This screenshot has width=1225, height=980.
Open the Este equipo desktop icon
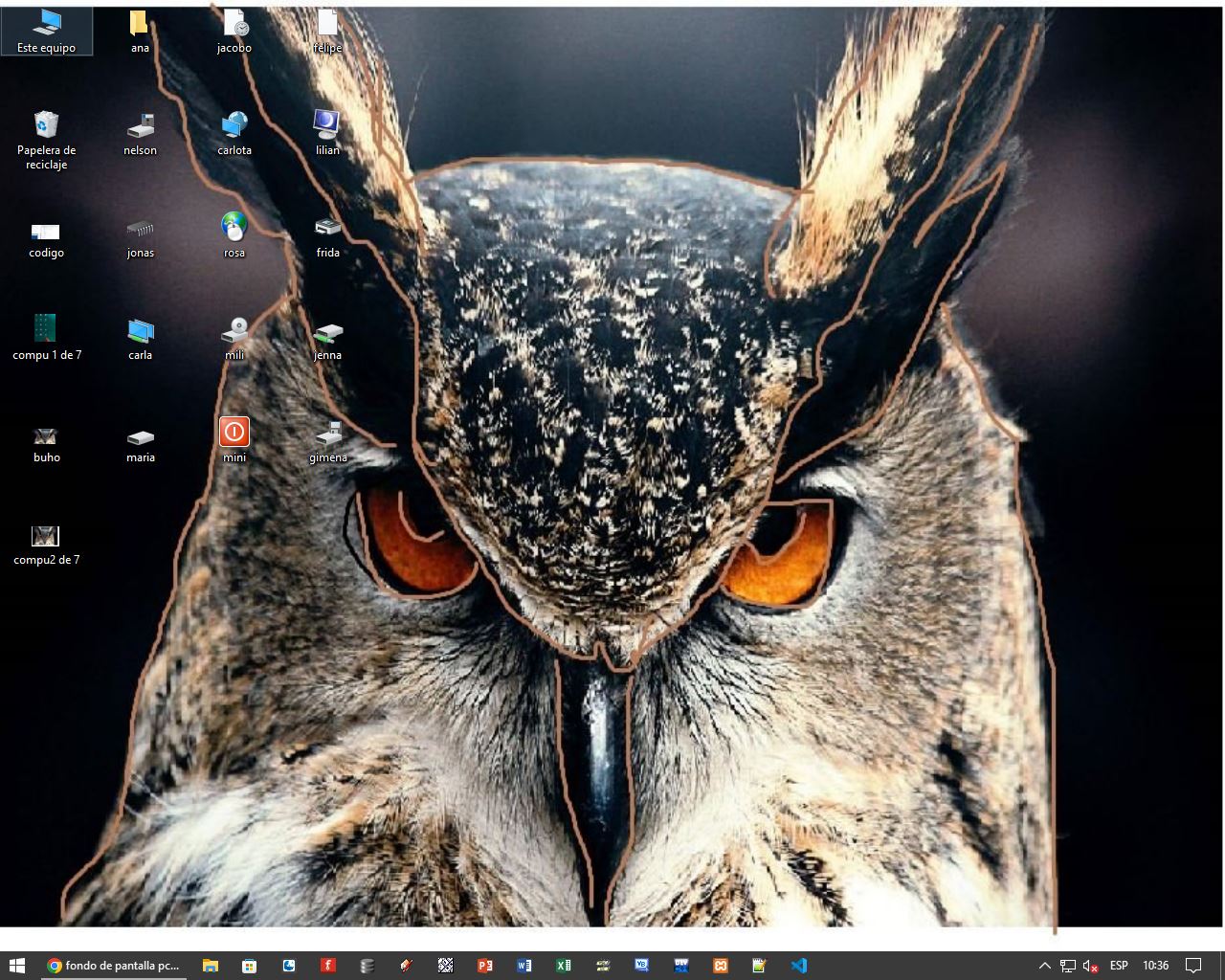pyautogui.click(x=46, y=30)
